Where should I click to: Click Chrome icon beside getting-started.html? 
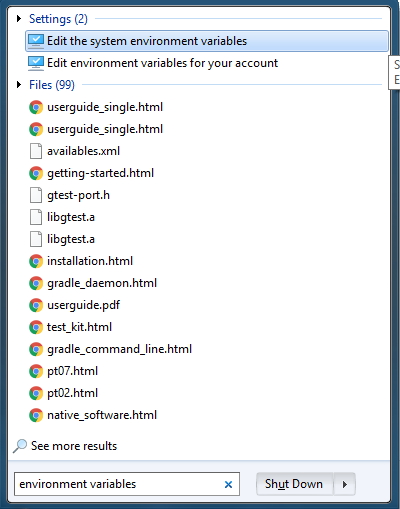coord(36,173)
